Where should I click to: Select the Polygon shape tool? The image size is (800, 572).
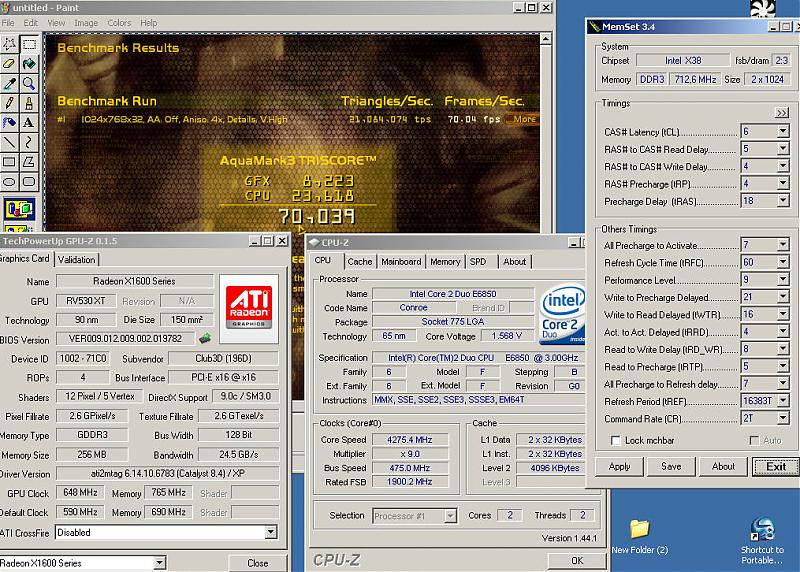29,162
